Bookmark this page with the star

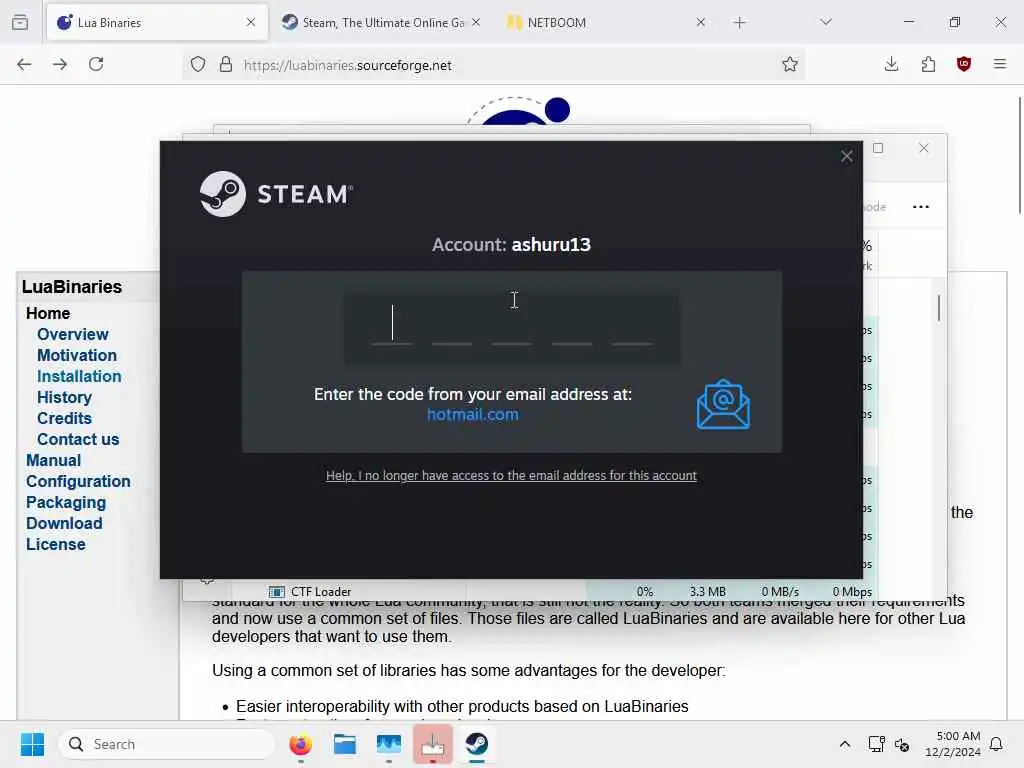[x=790, y=64]
